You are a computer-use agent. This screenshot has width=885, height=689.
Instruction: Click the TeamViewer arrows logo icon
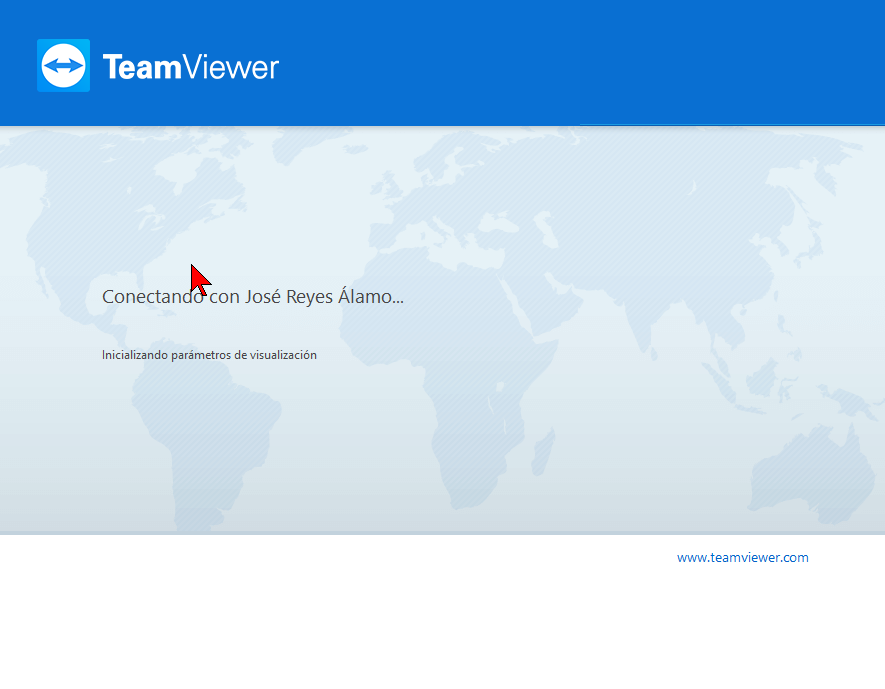tap(63, 65)
